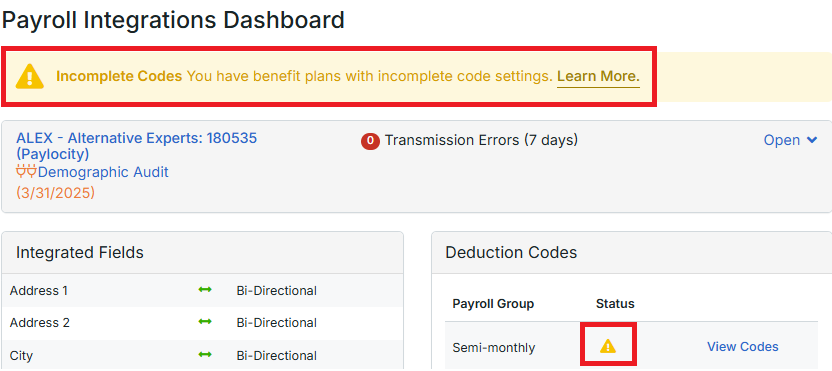Click the City bi-directional arrow icon
Image resolution: width=832 pixels, height=371 pixels.
click(205, 355)
